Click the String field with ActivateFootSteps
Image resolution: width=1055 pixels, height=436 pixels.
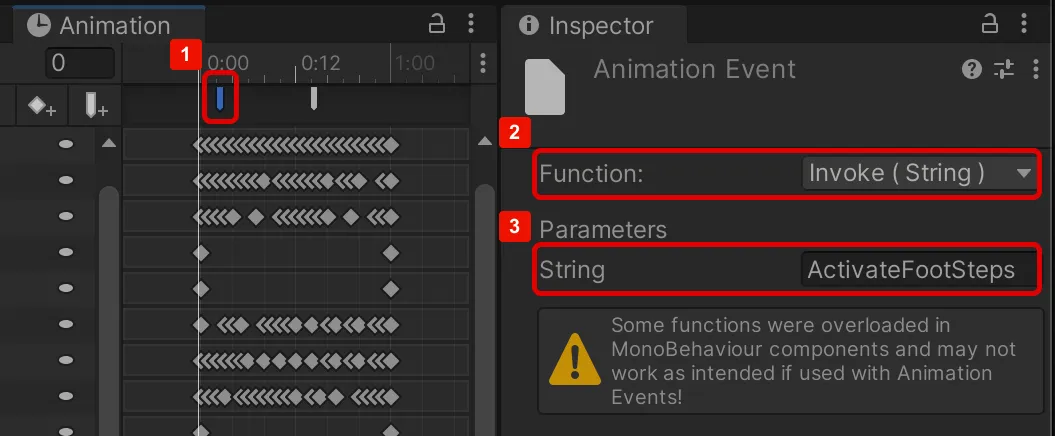tap(917, 269)
